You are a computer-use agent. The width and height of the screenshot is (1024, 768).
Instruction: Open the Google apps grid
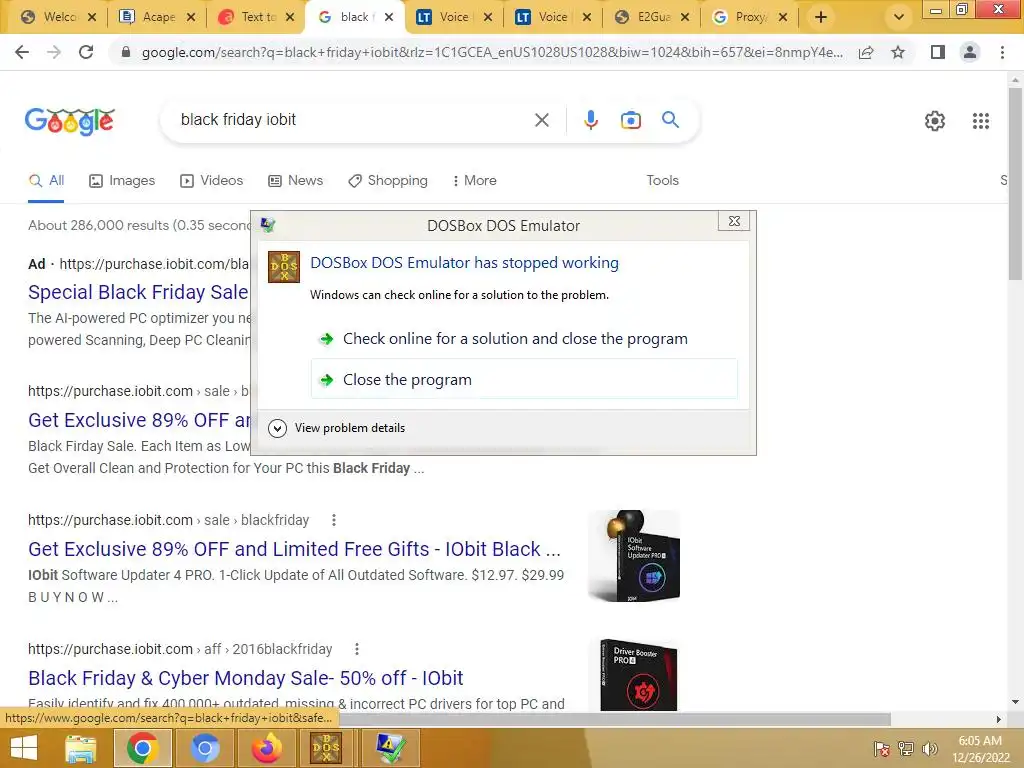[980, 121]
